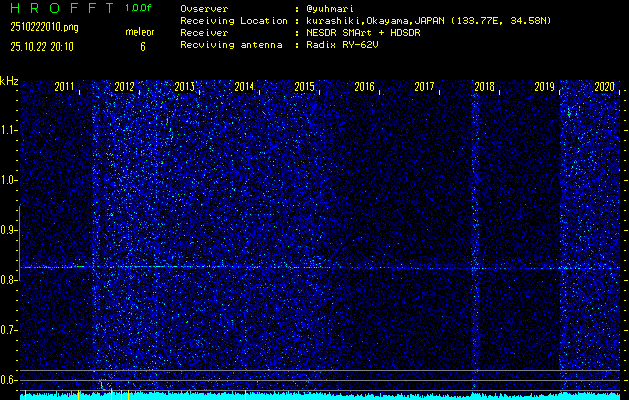Click the HROFFT title text

tap(60, 7)
